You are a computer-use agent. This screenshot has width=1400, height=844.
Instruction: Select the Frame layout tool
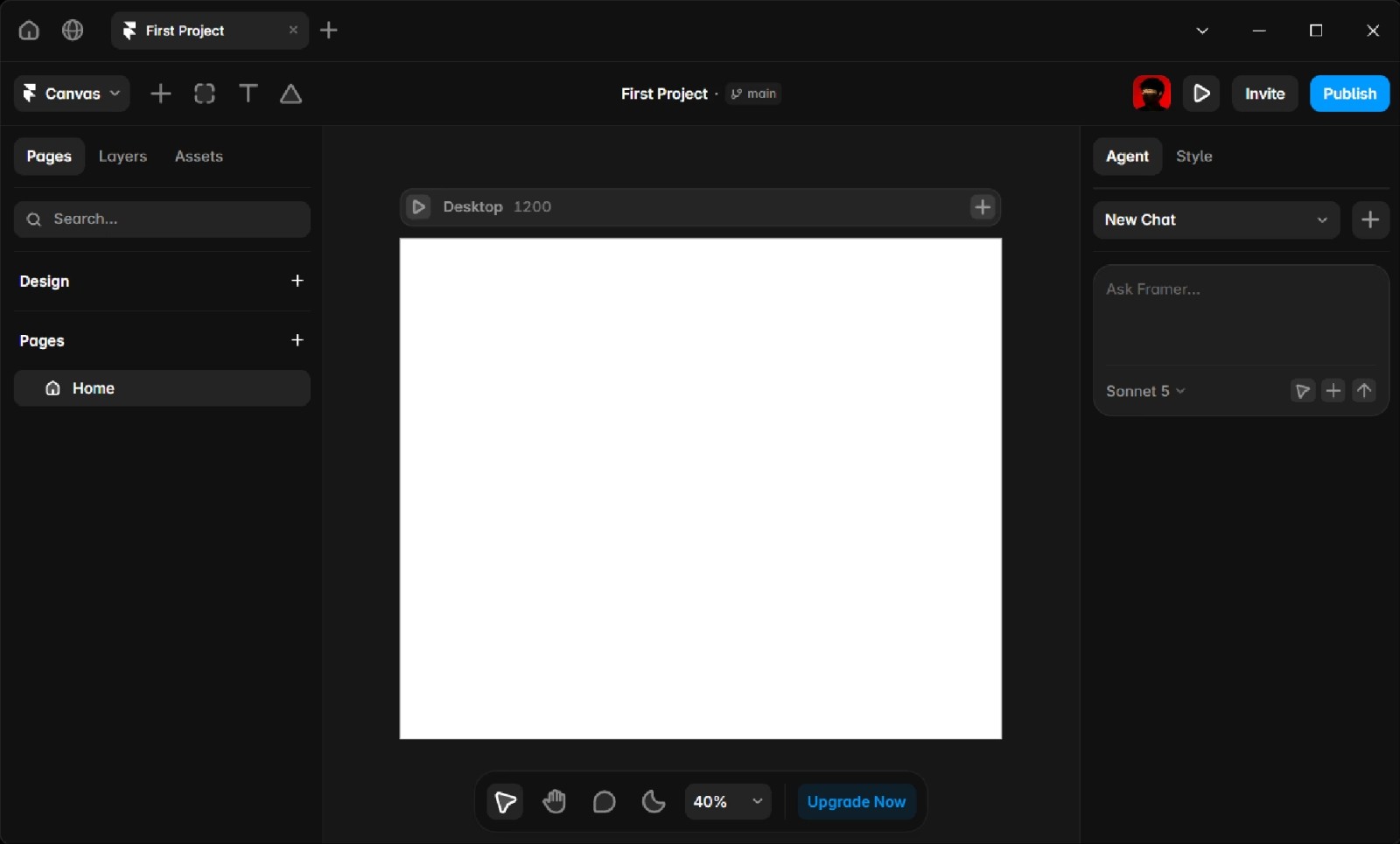(x=205, y=94)
